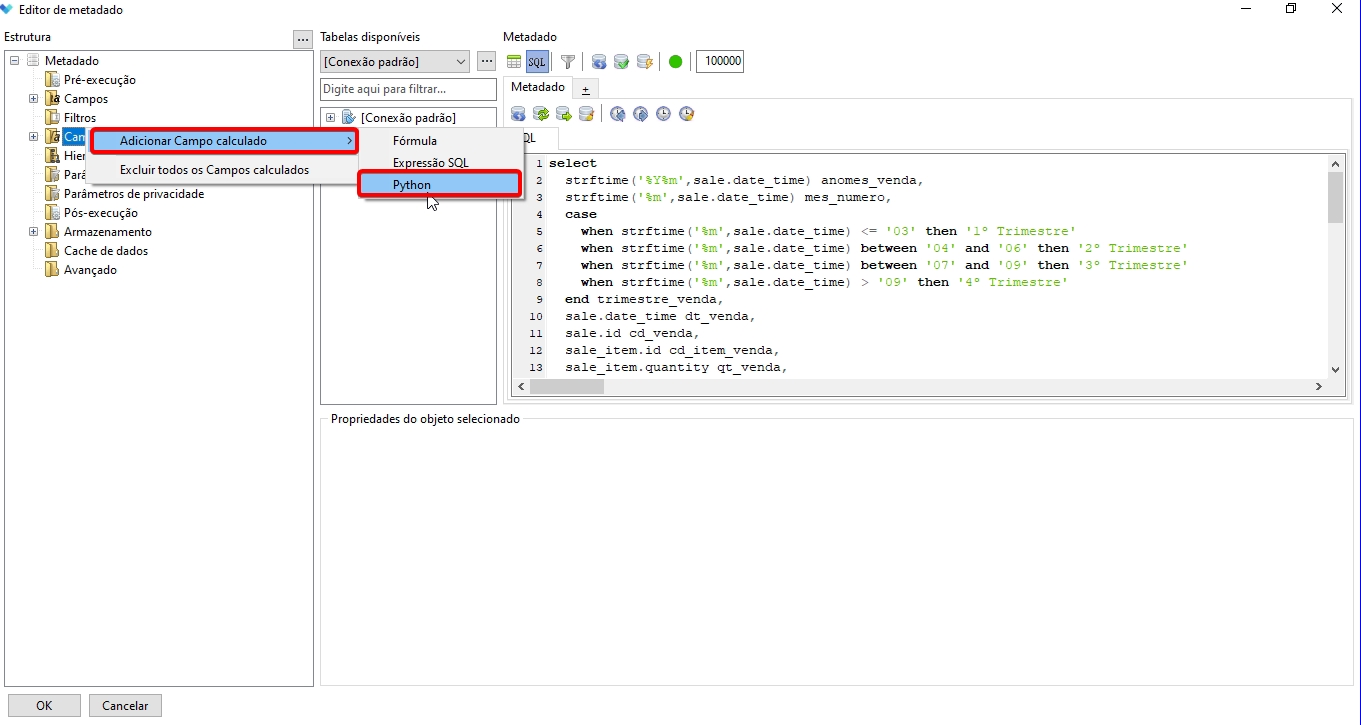Expand the Campos tree node
This screenshot has height=725, width=1361.
pyautogui.click(x=33, y=99)
